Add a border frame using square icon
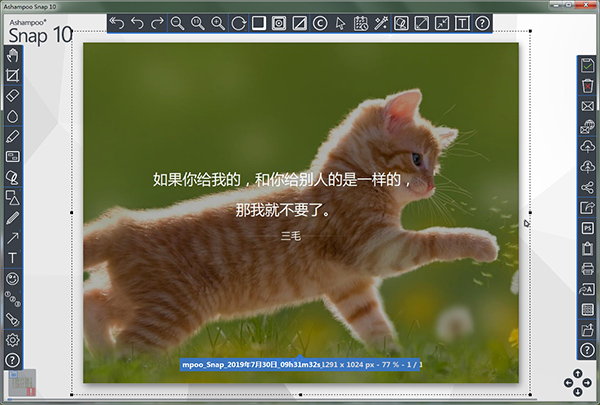Viewport: 600px width, 405px height. [259, 23]
